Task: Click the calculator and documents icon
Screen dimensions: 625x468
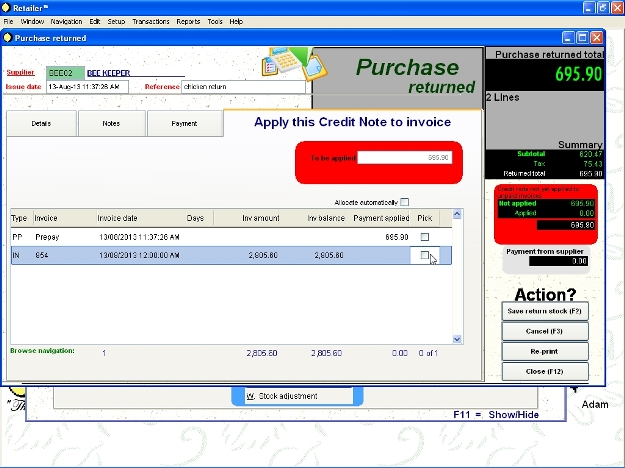Action: [285, 62]
